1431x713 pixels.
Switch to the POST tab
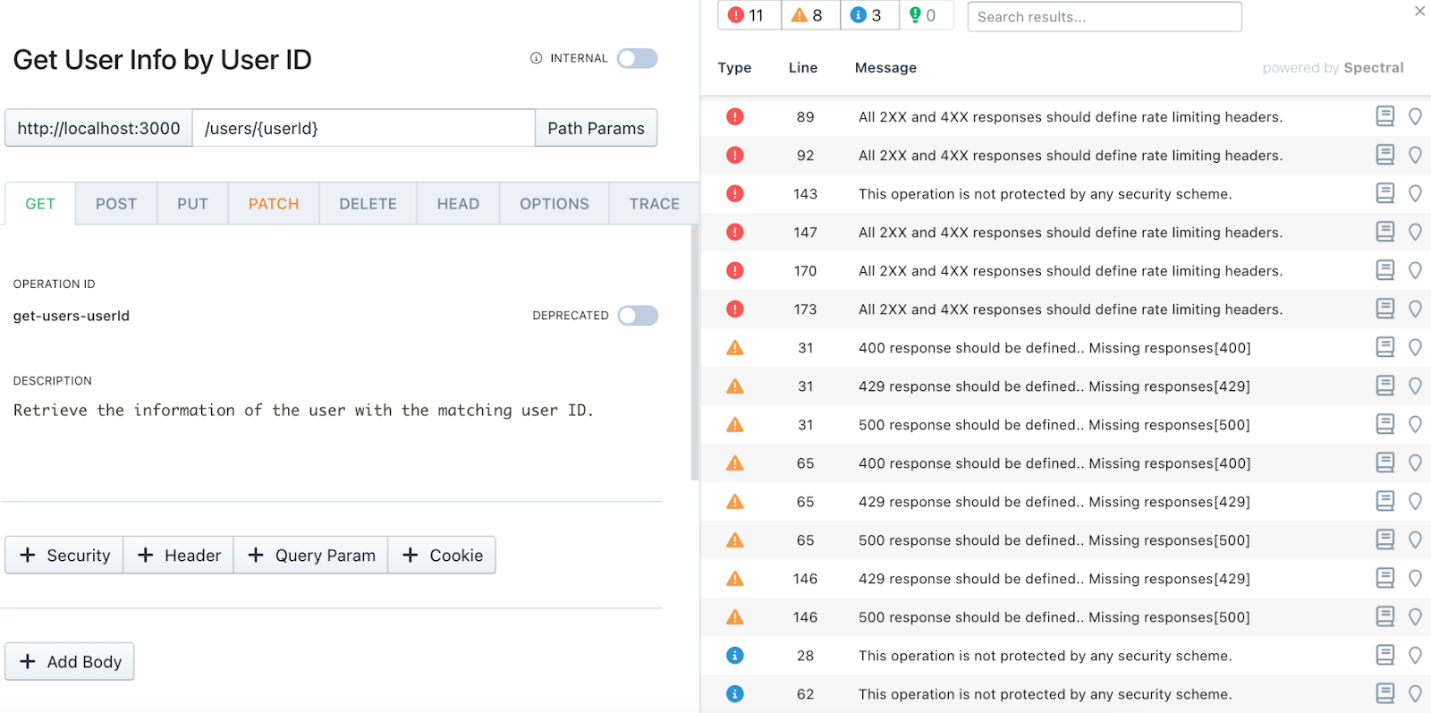[x=115, y=203]
